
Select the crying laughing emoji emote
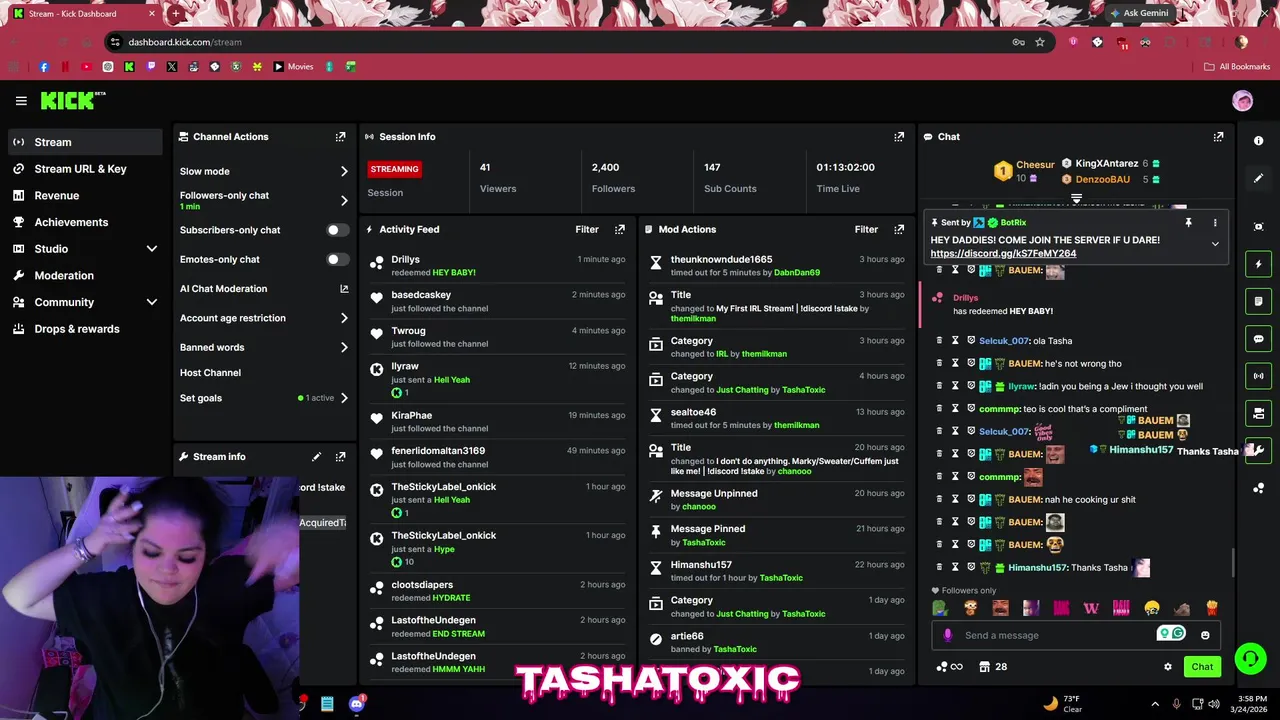tap(1152, 608)
